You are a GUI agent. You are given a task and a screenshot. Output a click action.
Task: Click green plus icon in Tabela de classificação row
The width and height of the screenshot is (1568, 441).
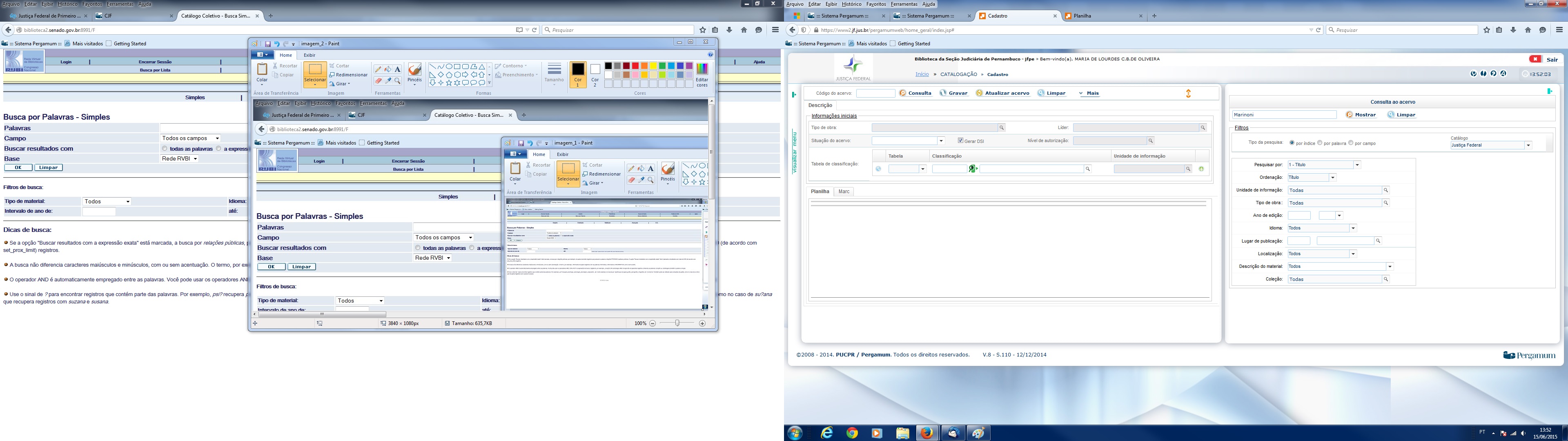[1201, 169]
